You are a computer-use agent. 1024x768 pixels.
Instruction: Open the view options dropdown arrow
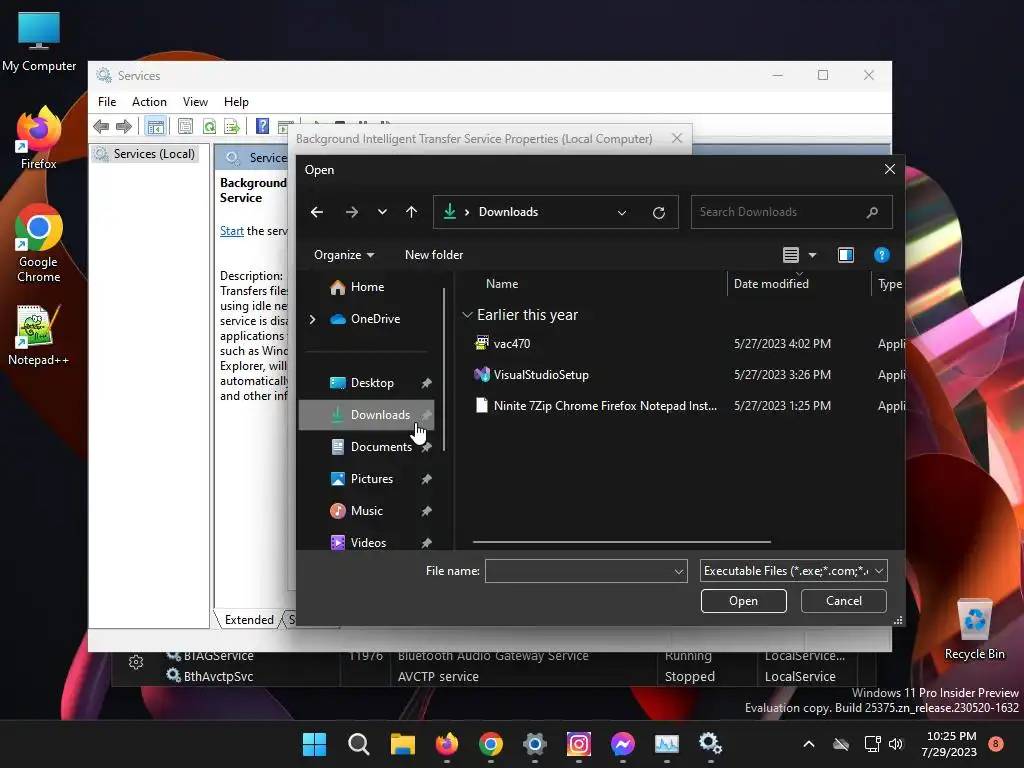click(x=812, y=255)
